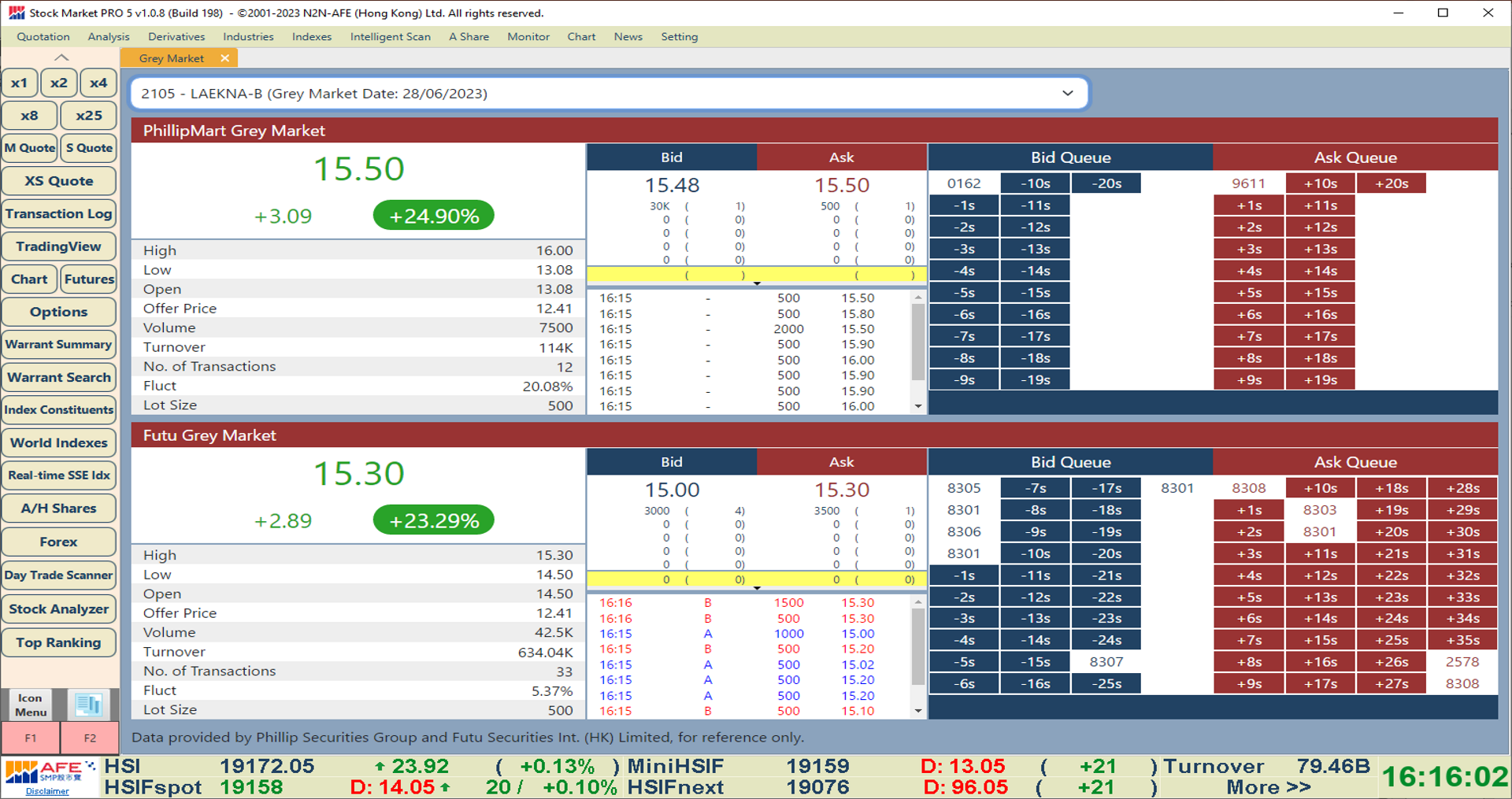
Task: Click Futu ask queue broker 2578
Action: click(1462, 662)
